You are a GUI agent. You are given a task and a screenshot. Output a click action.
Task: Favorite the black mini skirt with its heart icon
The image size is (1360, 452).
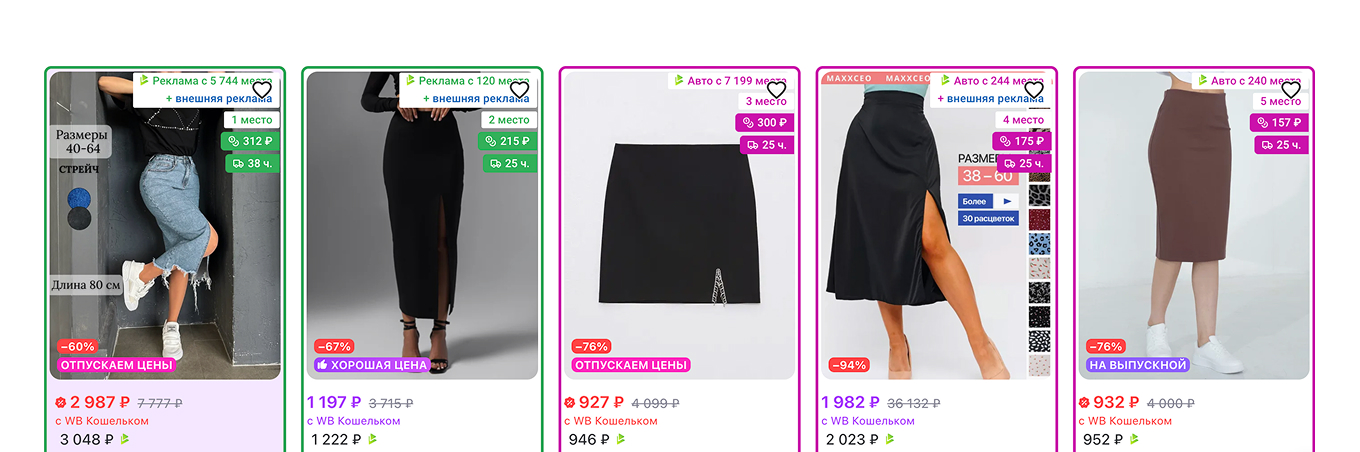[776, 90]
